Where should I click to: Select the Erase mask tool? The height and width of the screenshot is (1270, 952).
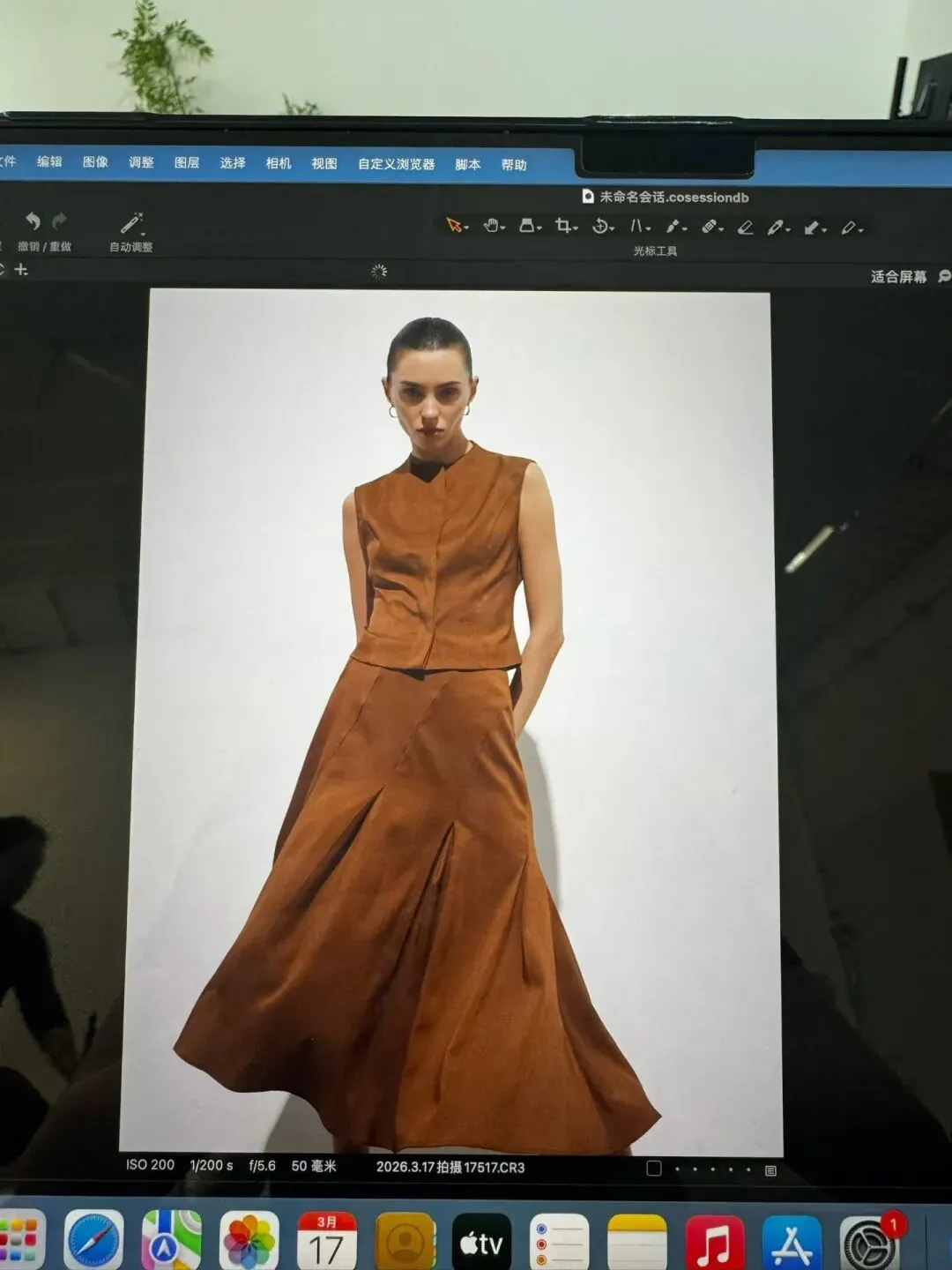pos(745,228)
